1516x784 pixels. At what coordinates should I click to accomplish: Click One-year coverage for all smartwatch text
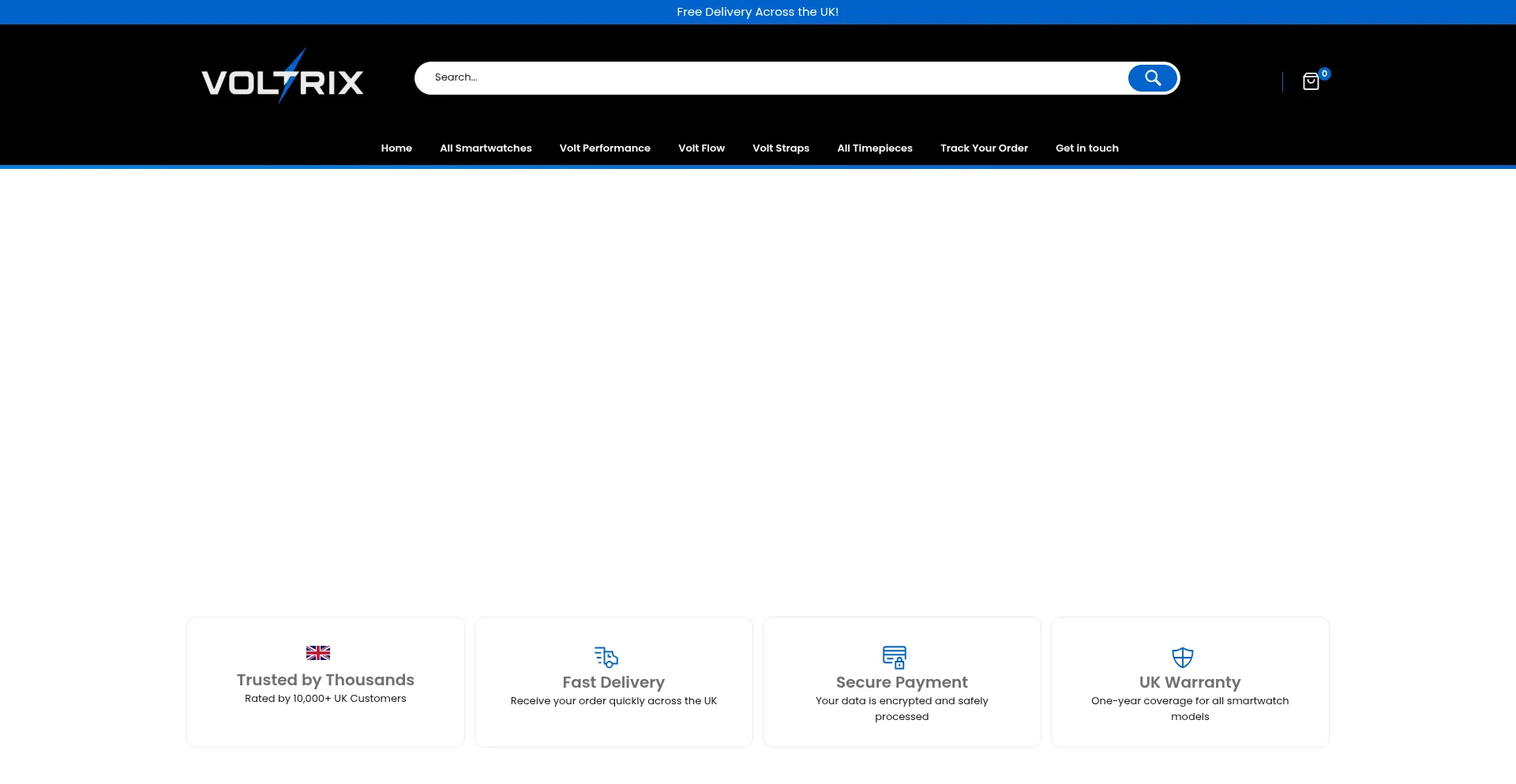click(1190, 709)
